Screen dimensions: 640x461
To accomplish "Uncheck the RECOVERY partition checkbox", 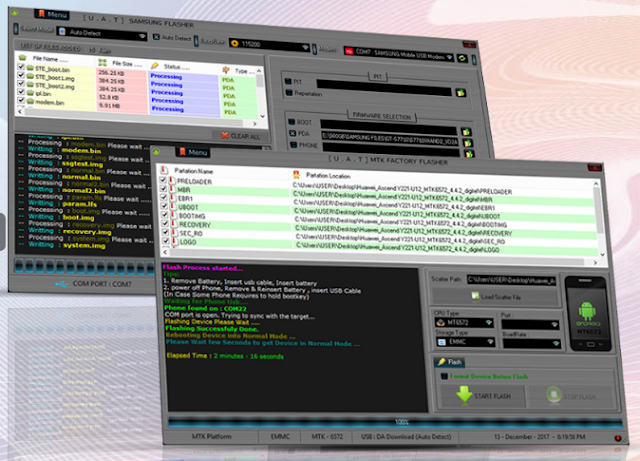I will [165, 223].
